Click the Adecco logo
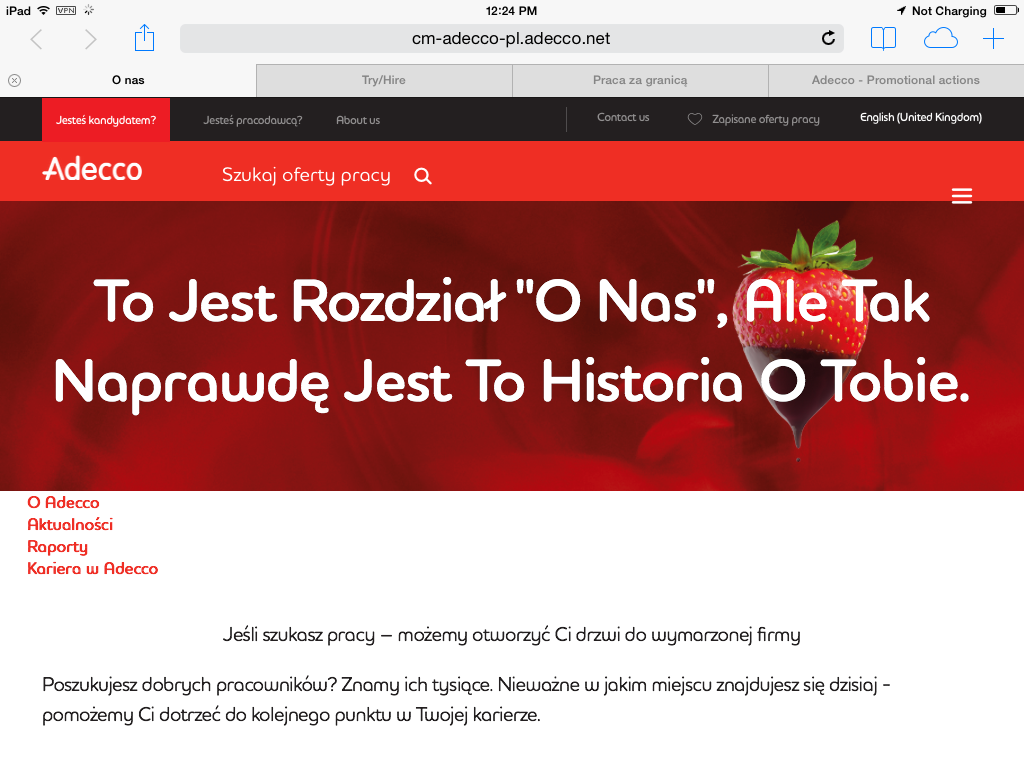This screenshot has height=768, width=1024. tap(92, 169)
